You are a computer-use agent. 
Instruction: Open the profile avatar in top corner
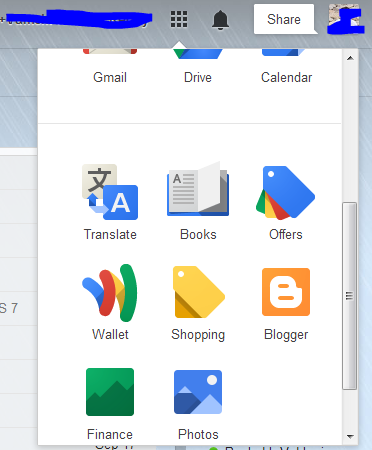coord(345,18)
